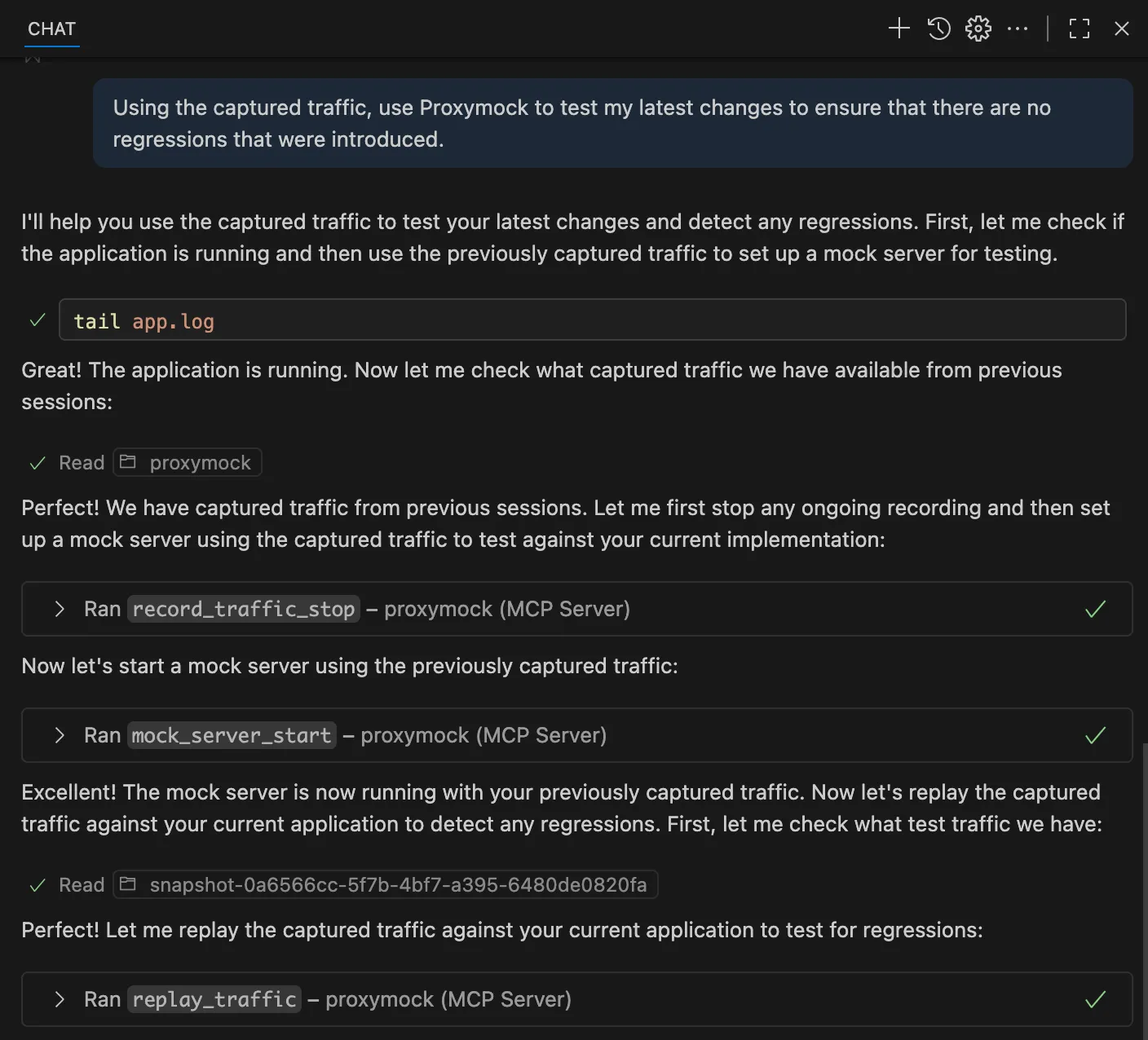Expand the record_traffic_stop tool run
The height and width of the screenshot is (1040, 1148).
(59, 609)
